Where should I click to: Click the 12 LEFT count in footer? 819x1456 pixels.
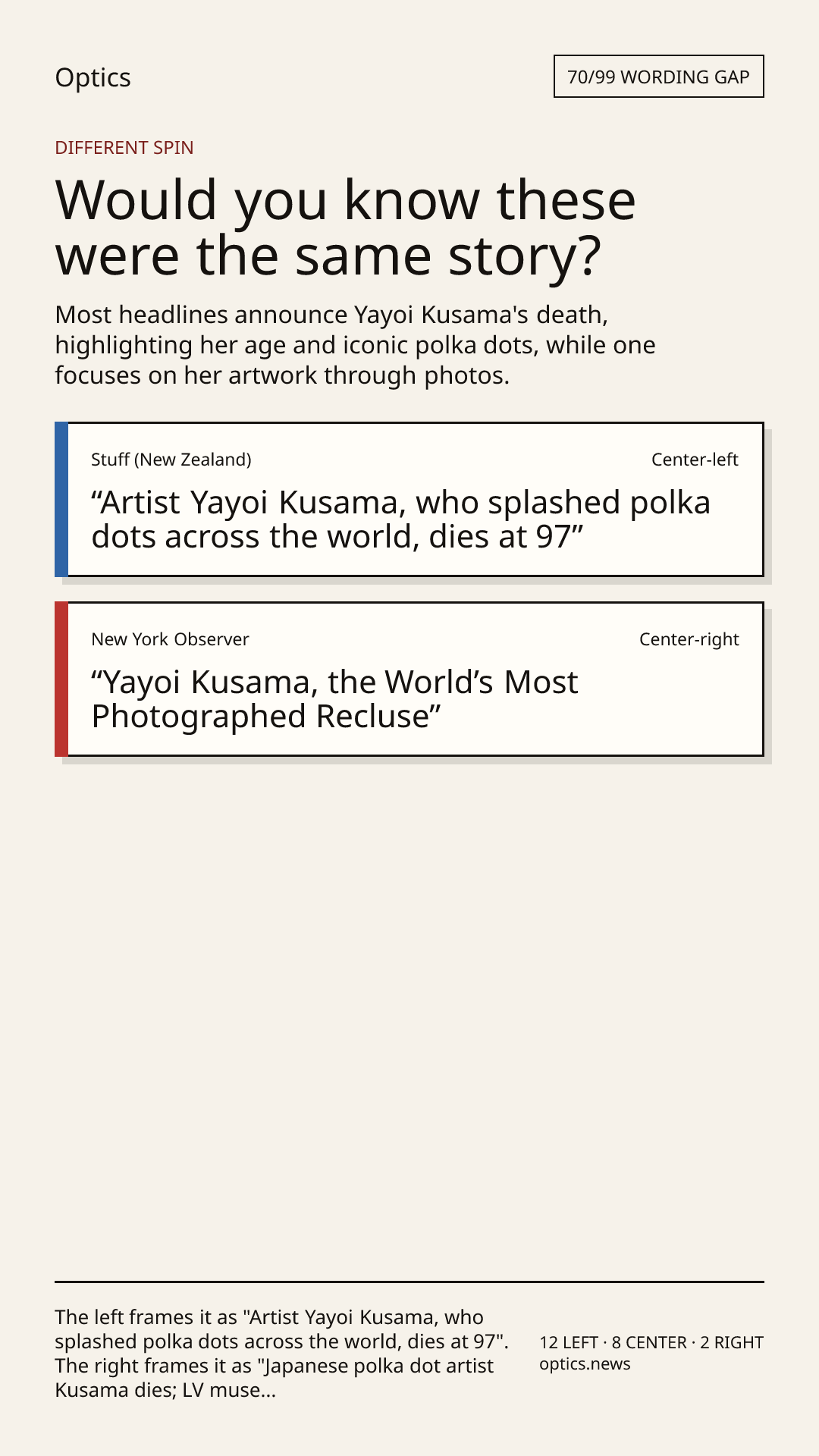pos(569,1342)
